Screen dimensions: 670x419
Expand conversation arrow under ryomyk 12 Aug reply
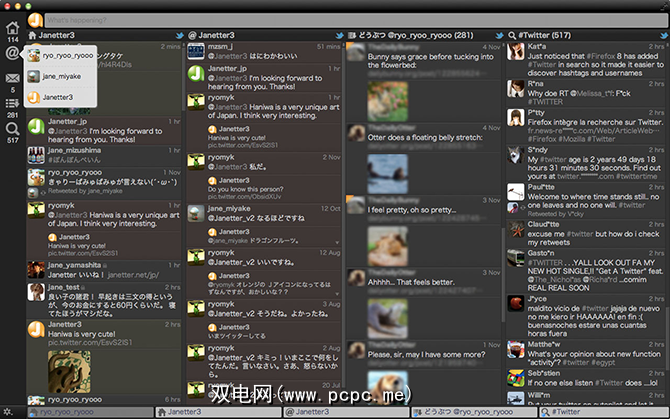tap(338, 294)
